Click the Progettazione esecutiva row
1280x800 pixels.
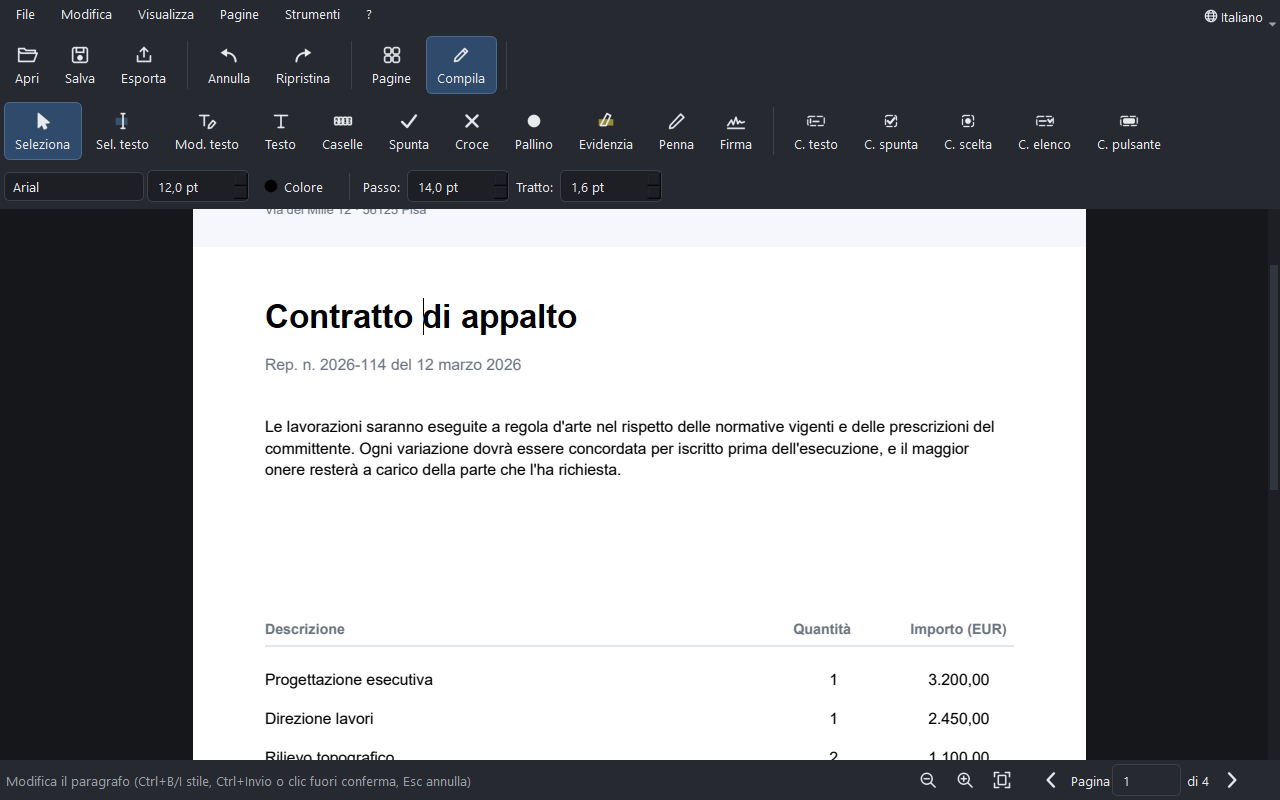click(639, 680)
